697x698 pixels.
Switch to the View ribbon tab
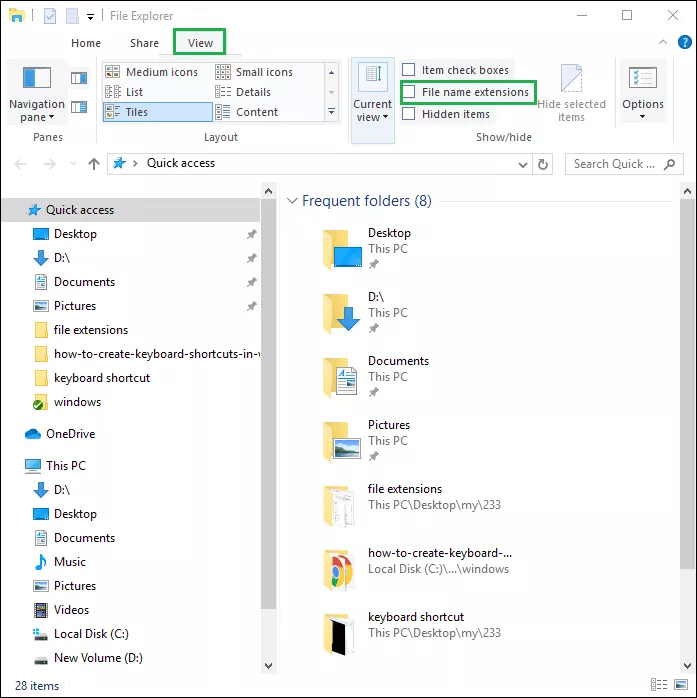[x=200, y=43]
